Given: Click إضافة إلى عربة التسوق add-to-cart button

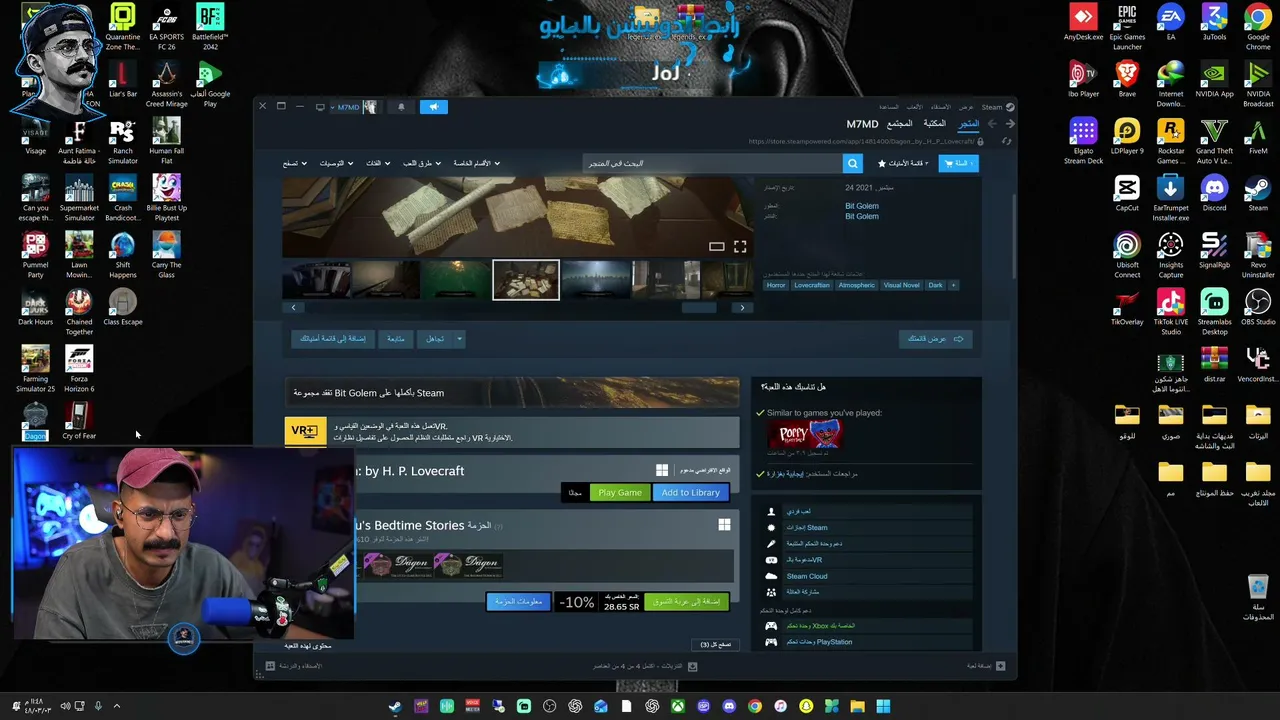Looking at the screenshot, I should coord(687,601).
